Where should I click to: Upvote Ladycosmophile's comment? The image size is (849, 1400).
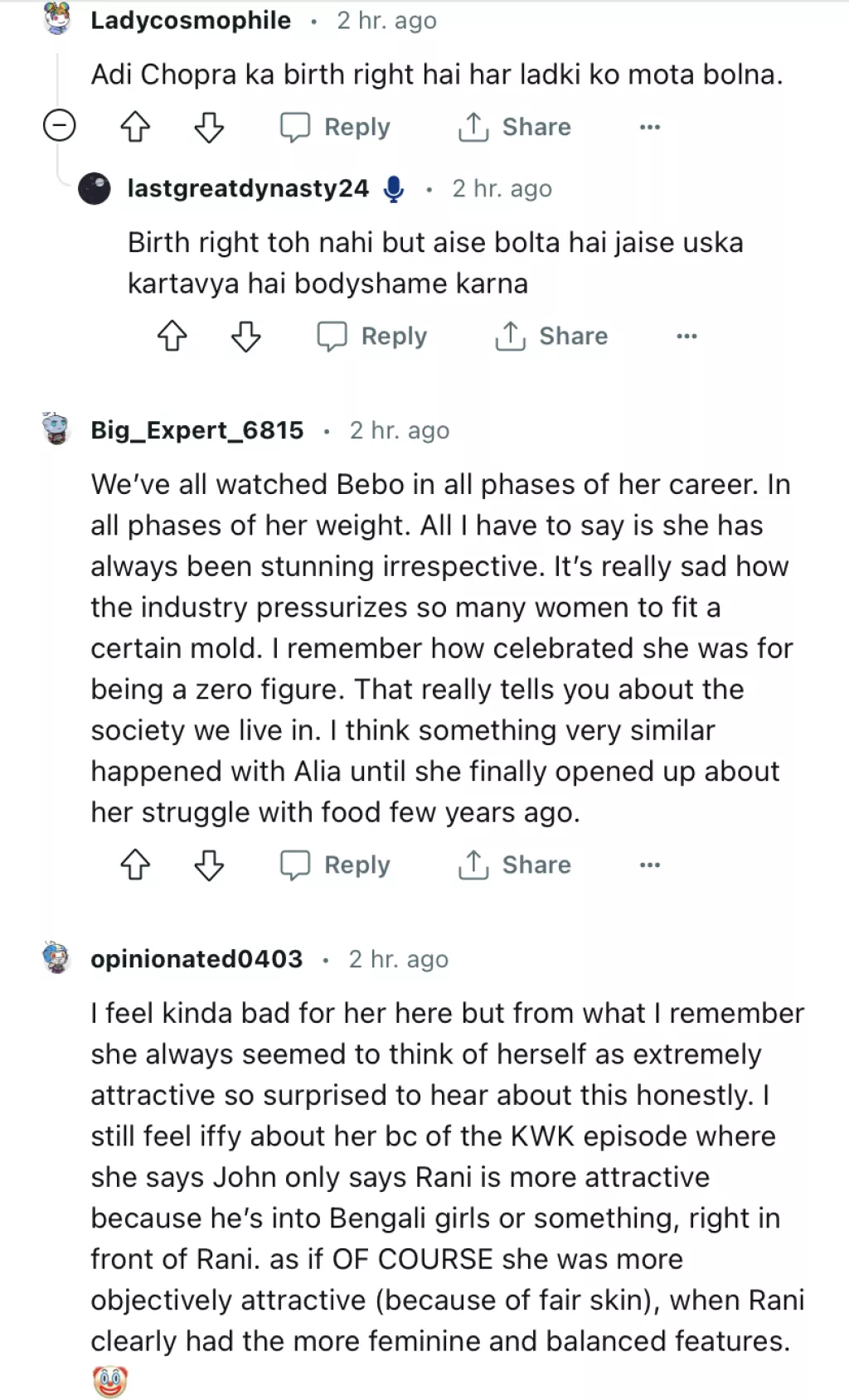(136, 128)
